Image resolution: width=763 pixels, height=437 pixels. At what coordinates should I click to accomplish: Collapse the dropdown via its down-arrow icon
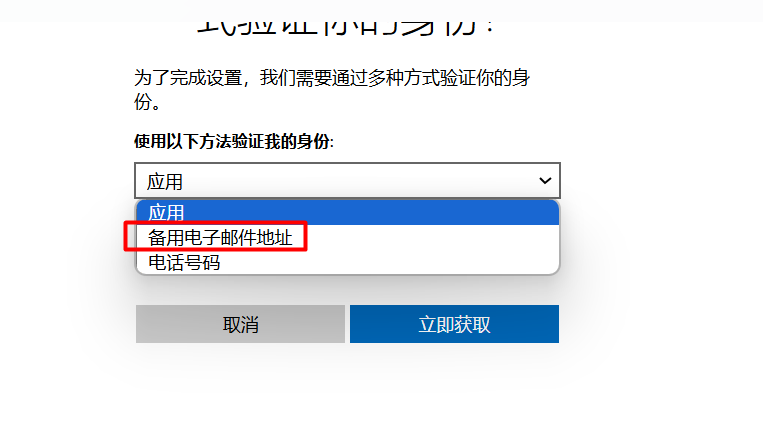pos(545,181)
